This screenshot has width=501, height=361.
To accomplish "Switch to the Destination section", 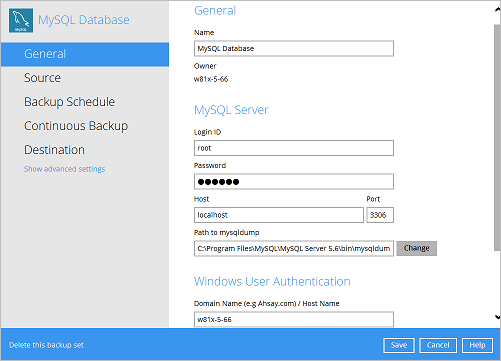I will pos(54,150).
